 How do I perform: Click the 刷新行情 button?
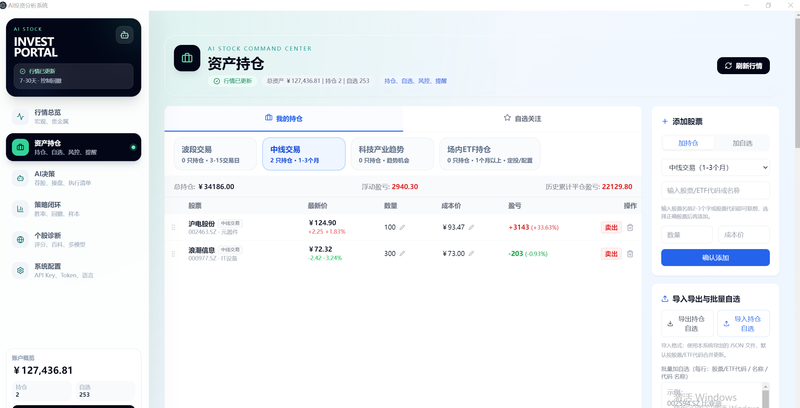[x=743, y=66]
